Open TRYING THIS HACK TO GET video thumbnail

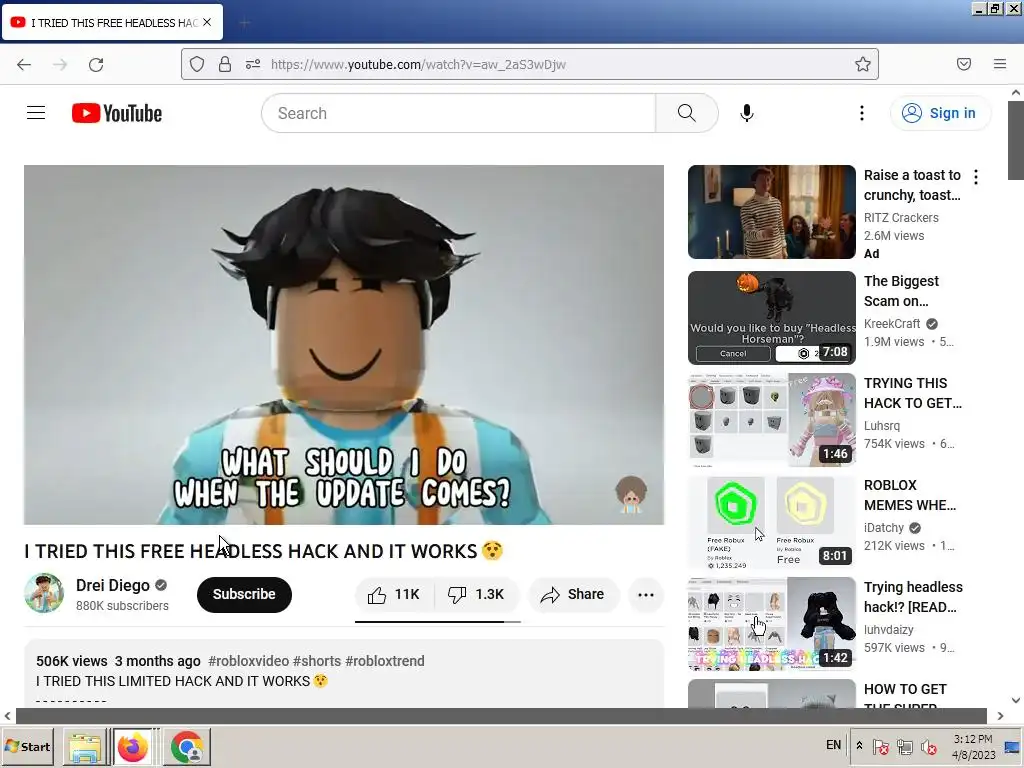point(771,420)
